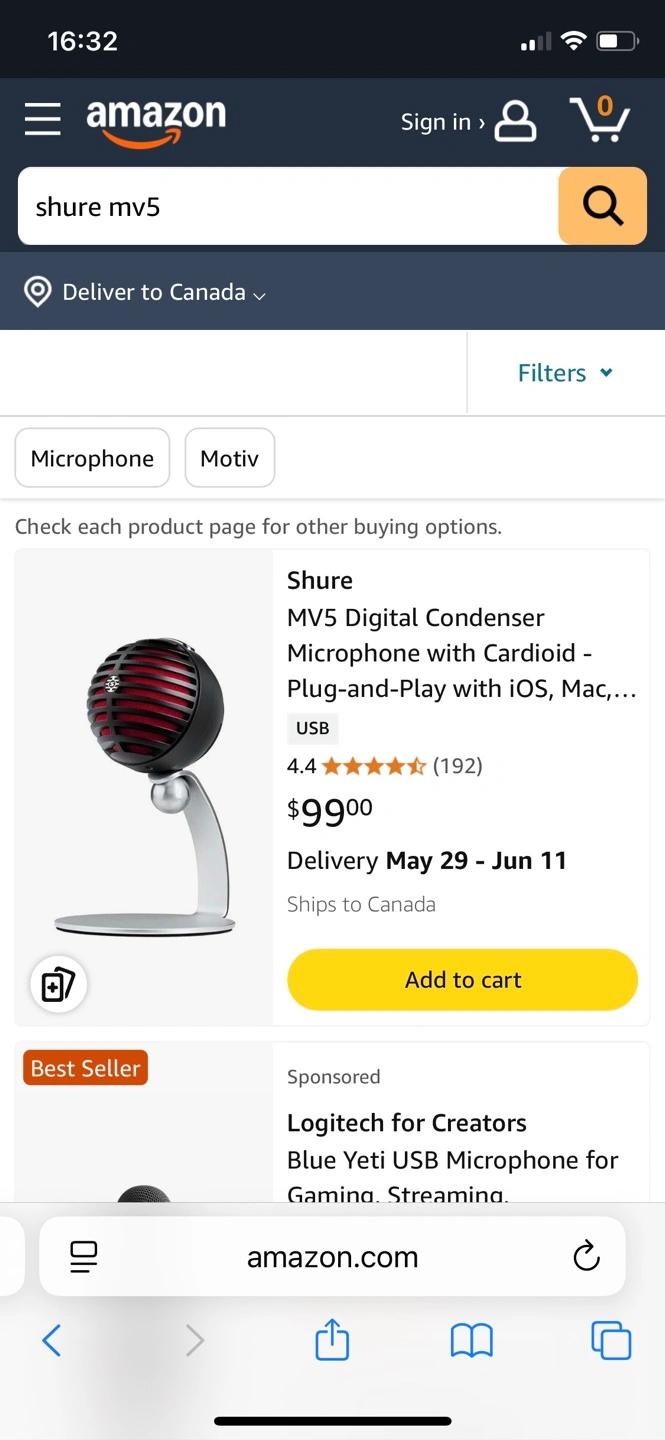Select the Microphone filter chip

click(92, 459)
